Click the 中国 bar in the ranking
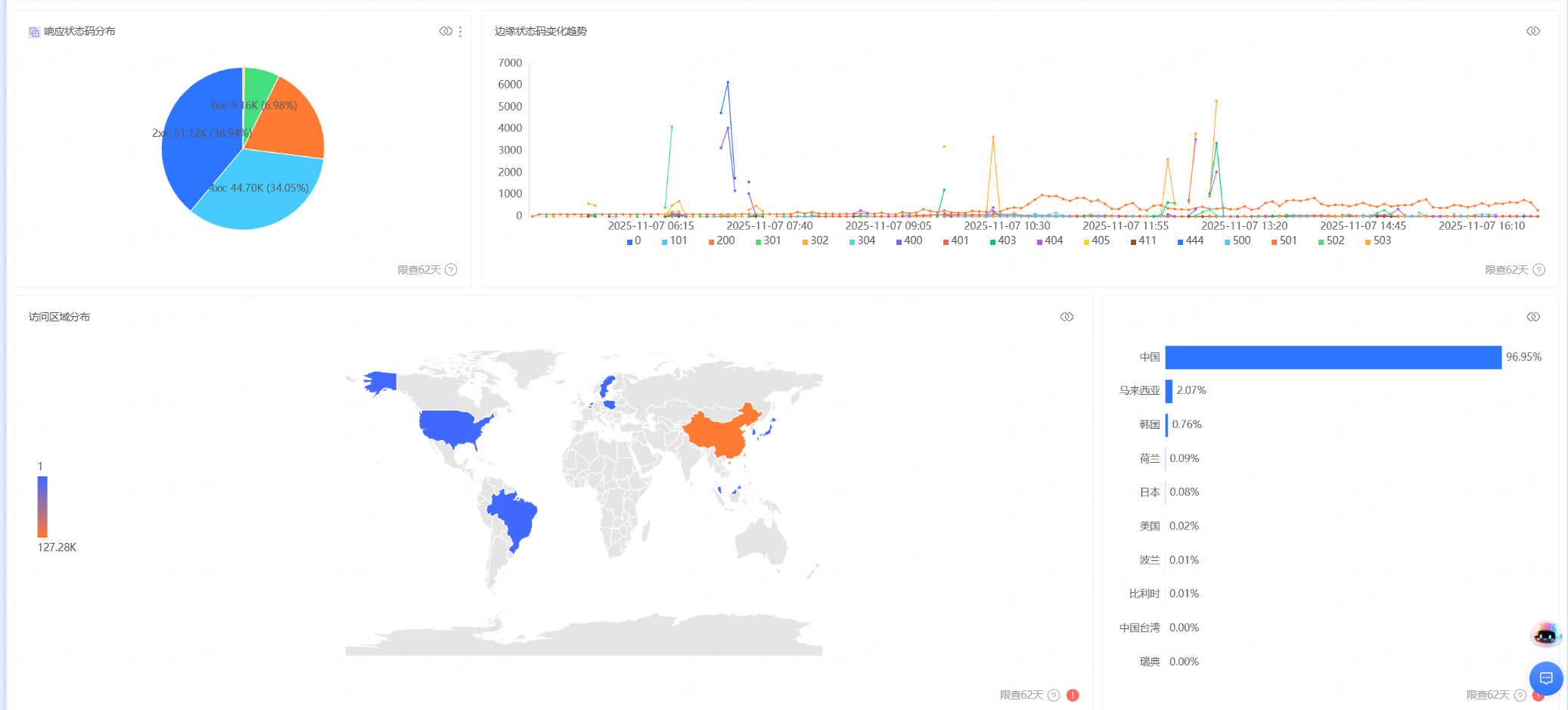The image size is (1568, 710). [x=1333, y=358]
